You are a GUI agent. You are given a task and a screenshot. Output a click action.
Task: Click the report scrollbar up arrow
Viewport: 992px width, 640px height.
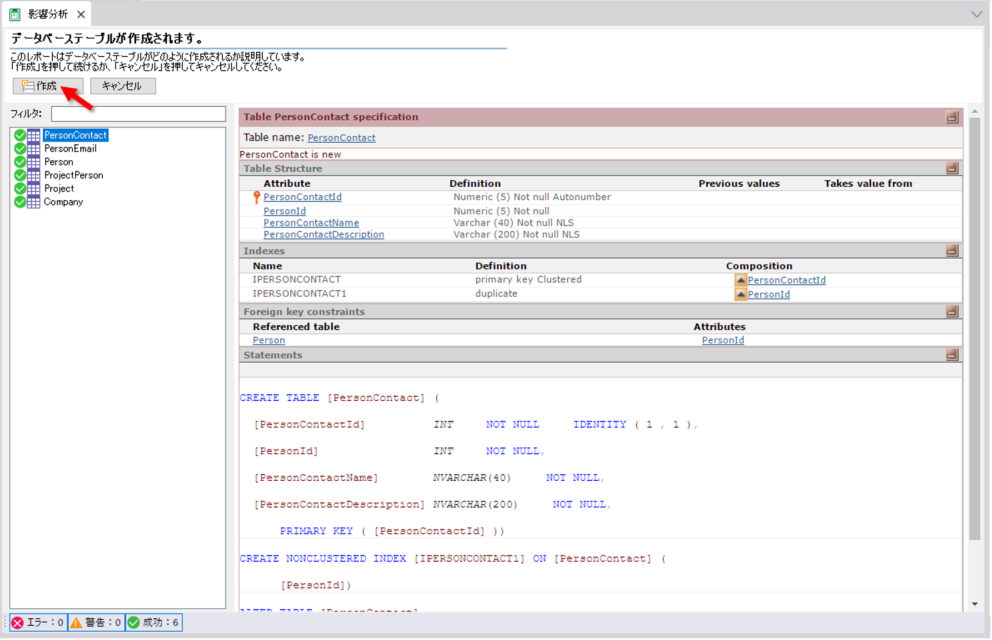tap(975, 112)
